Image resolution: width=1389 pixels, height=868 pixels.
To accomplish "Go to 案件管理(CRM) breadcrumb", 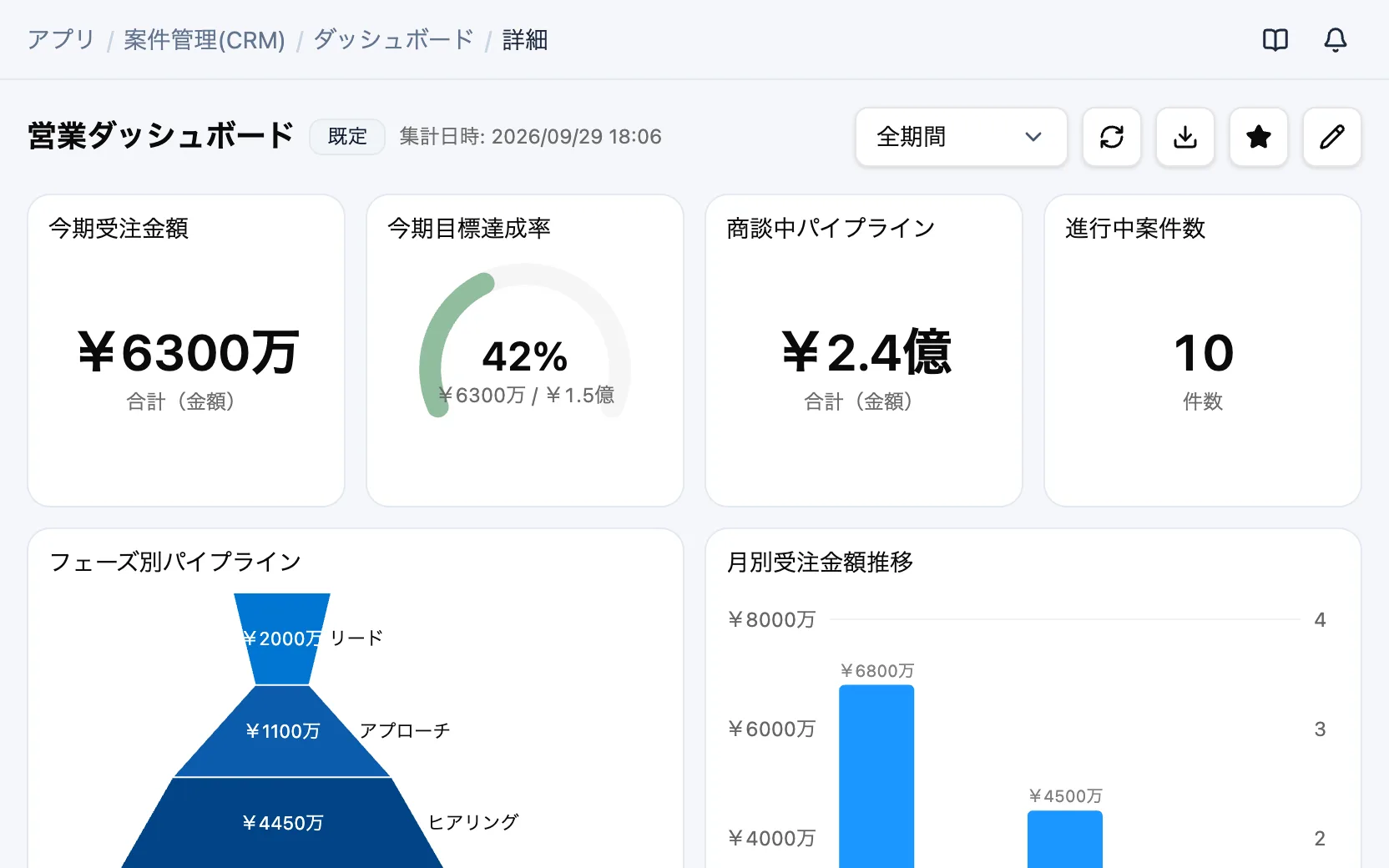I will (205, 39).
